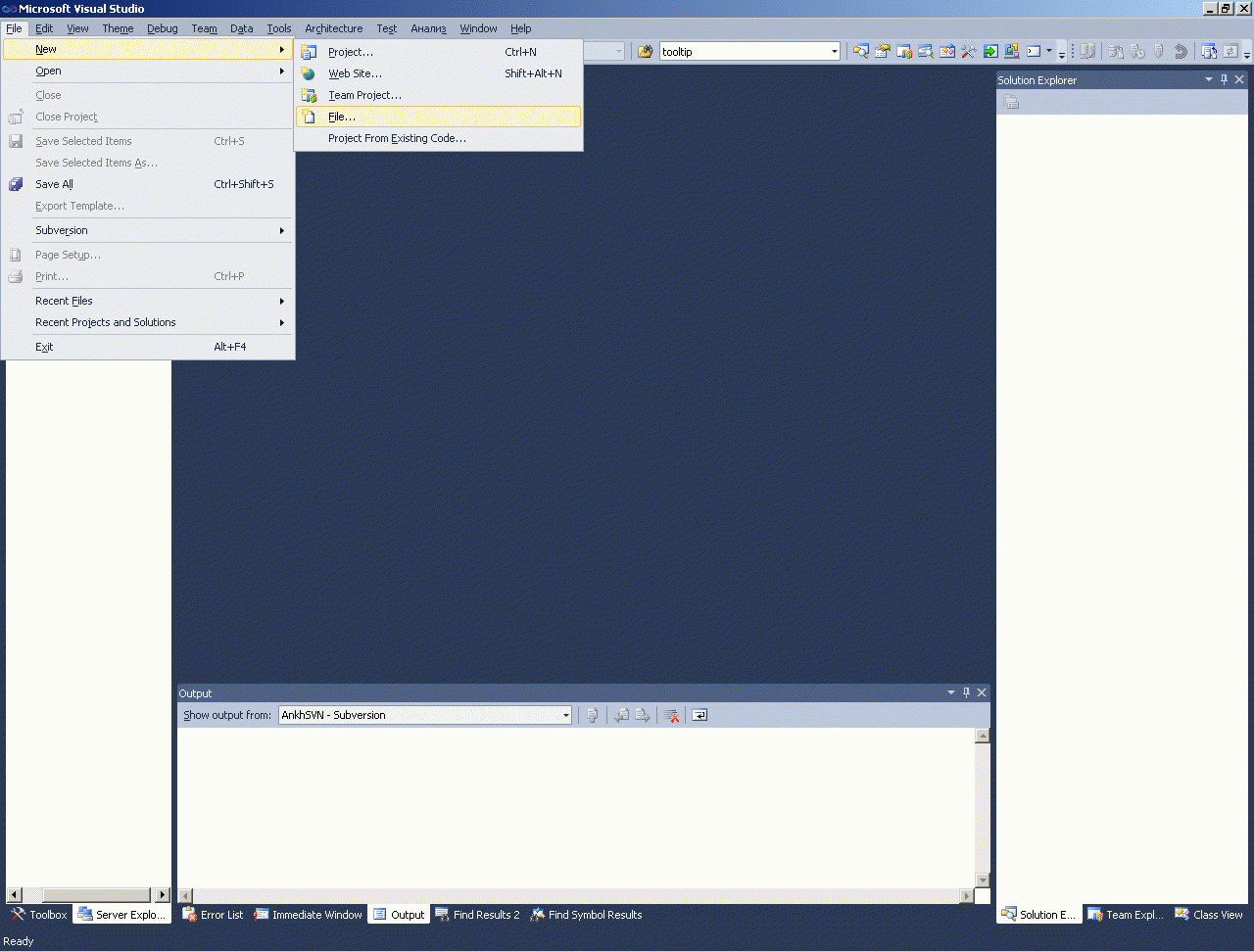Click Find Message in Code icon in Output

593,715
